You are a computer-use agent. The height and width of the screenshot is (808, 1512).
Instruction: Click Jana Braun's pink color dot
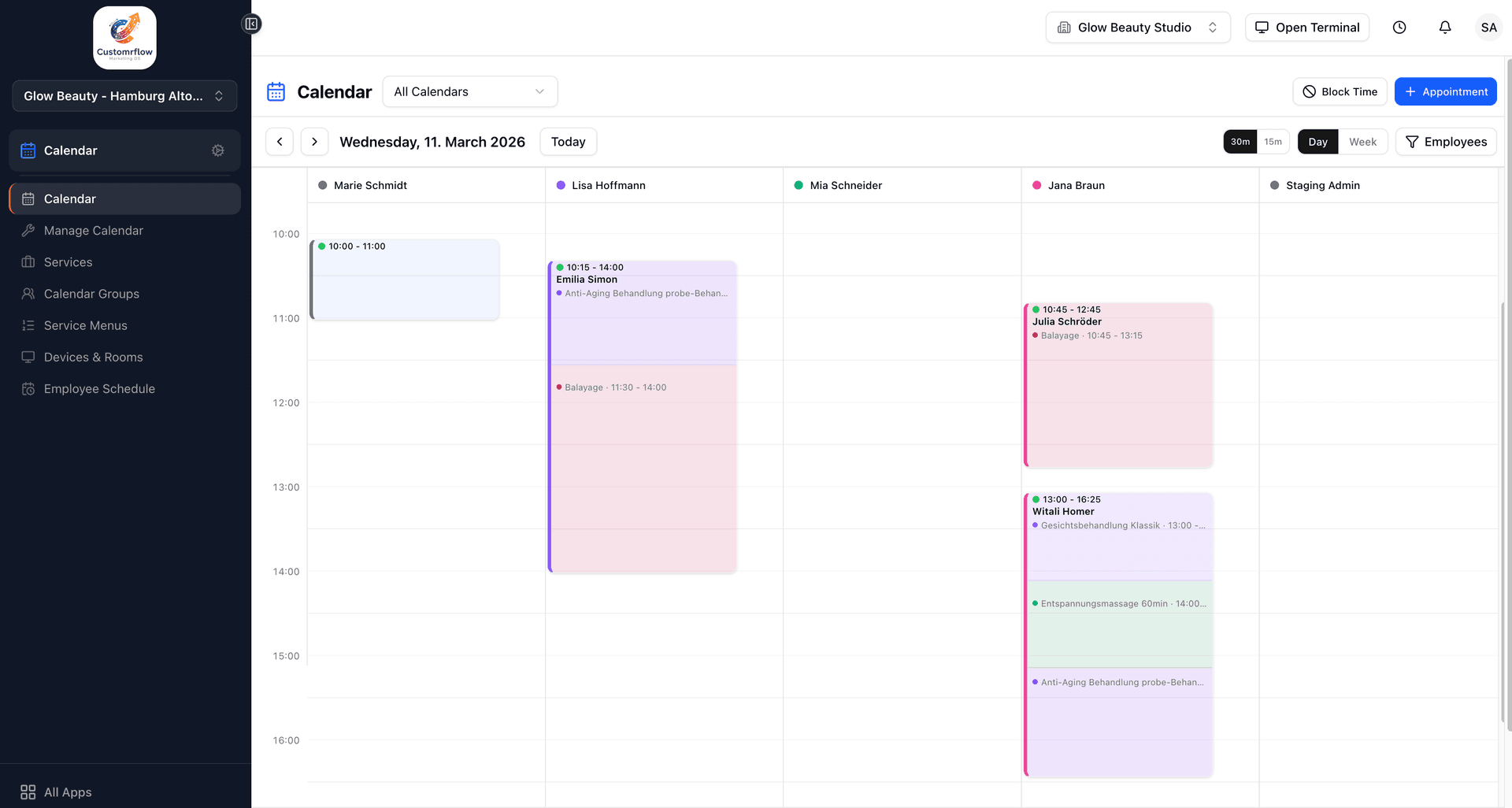(x=1036, y=186)
